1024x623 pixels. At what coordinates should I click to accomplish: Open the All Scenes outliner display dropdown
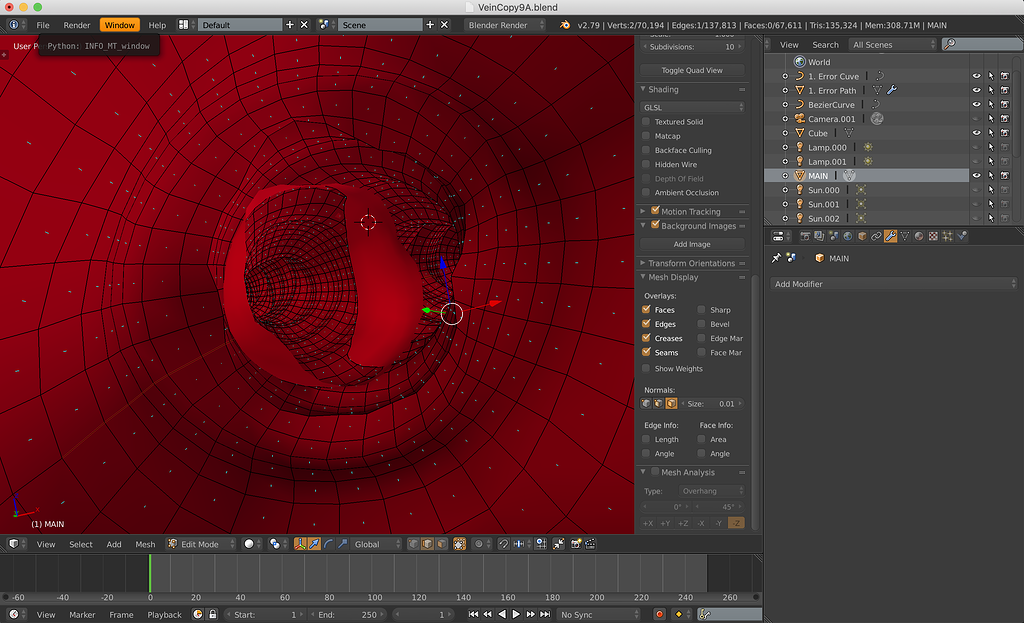[x=893, y=44]
